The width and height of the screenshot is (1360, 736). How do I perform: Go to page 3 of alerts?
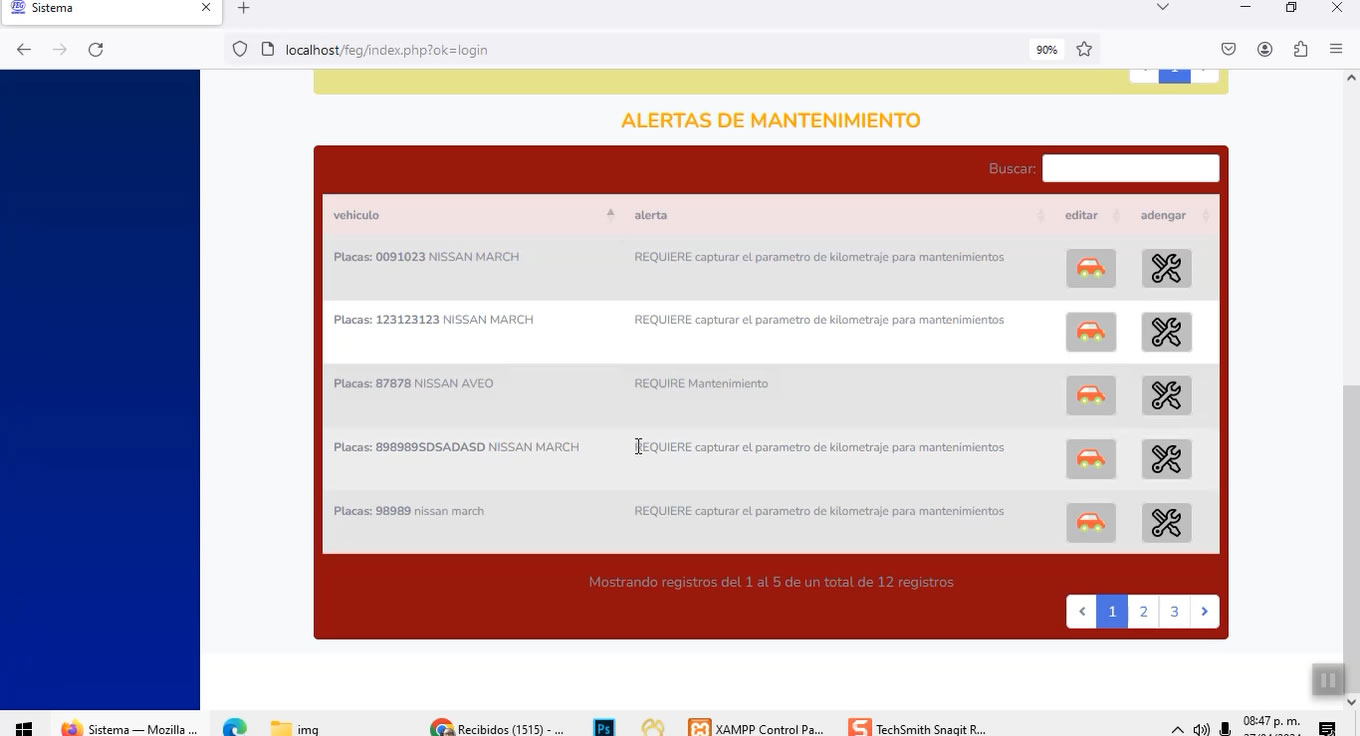point(1174,612)
